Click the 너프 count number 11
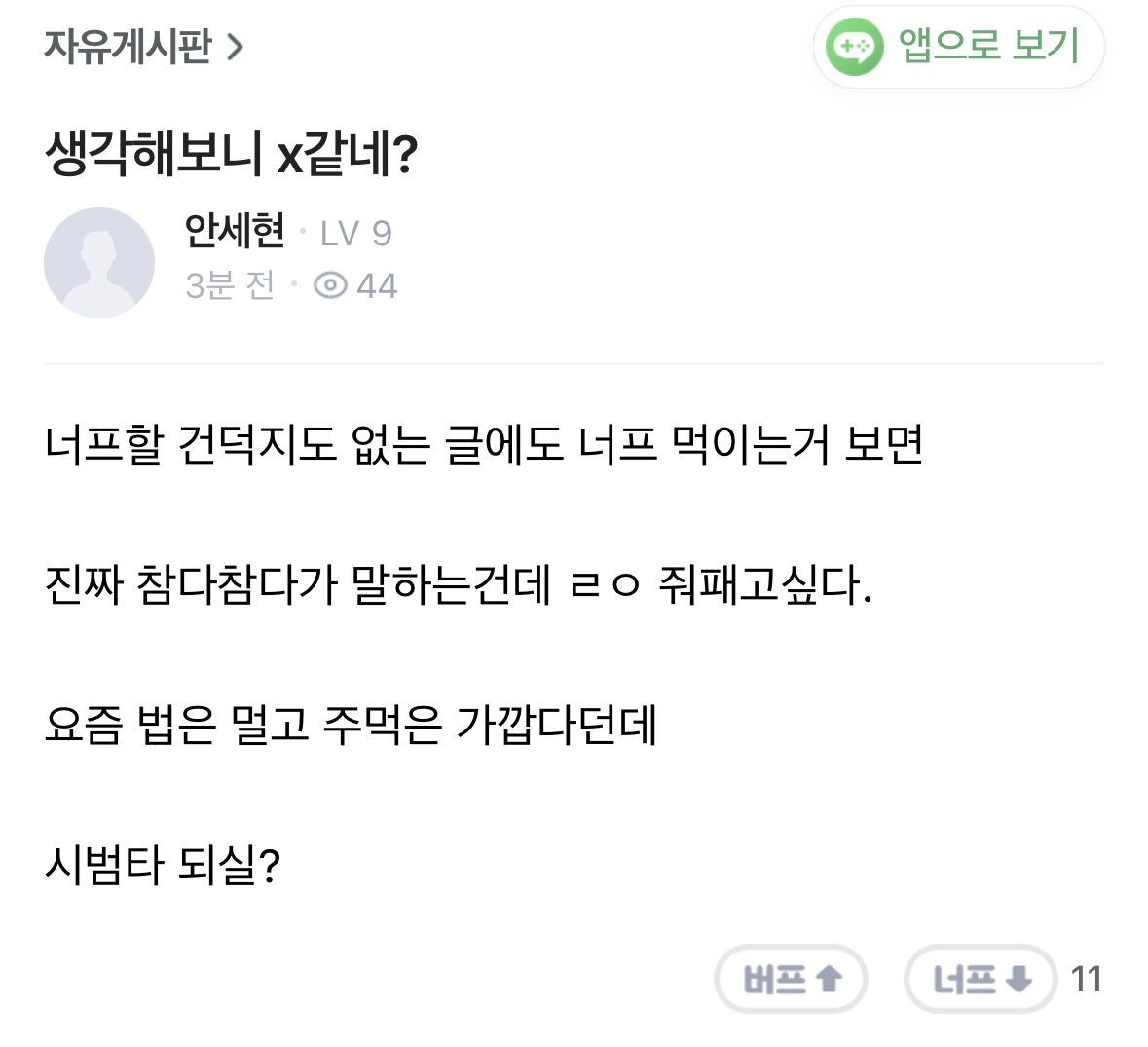The height and width of the screenshot is (1047, 1148). [1086, 979]
